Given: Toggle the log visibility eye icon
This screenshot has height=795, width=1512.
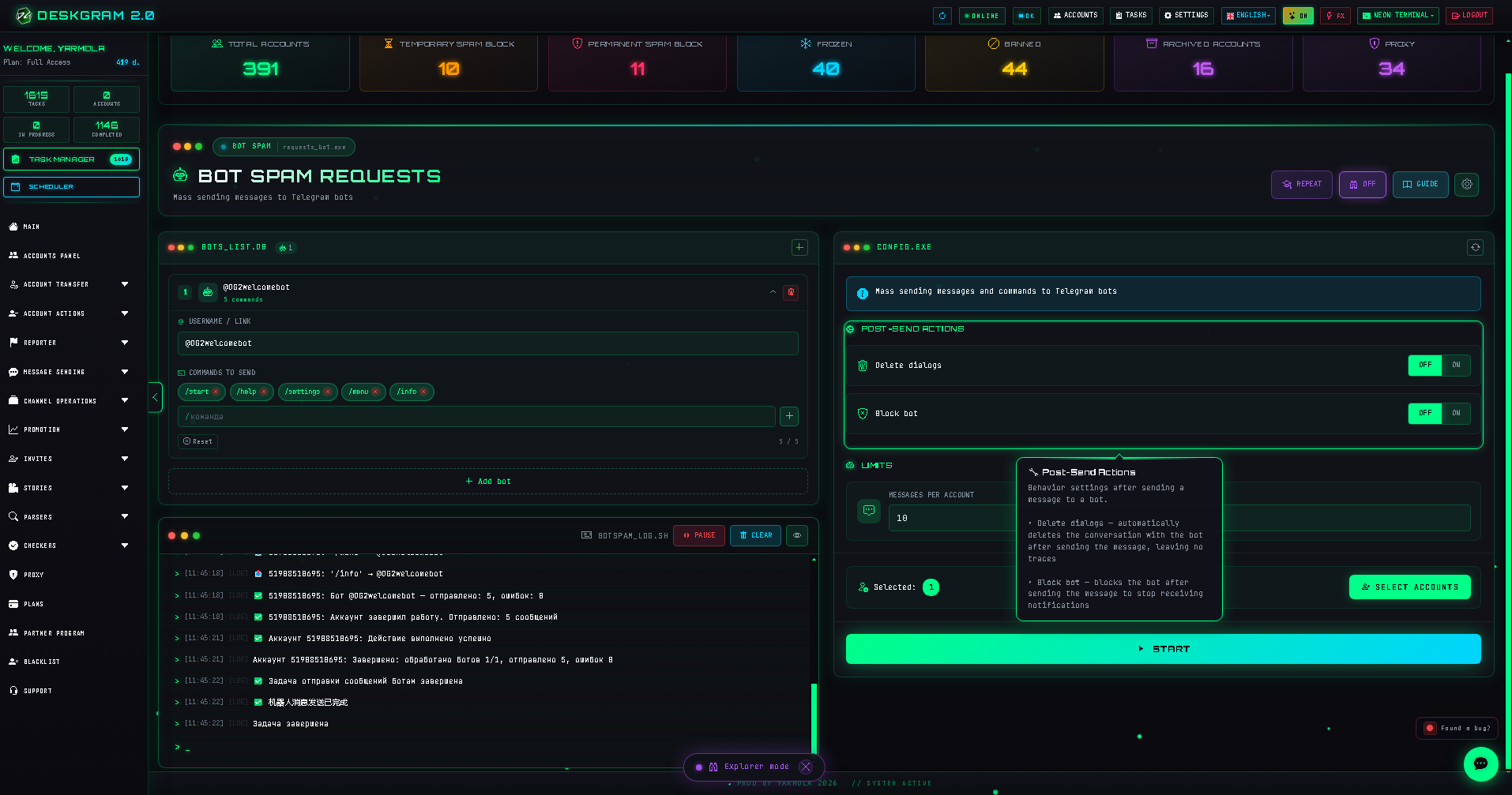Looking at the screenshot, I should (797, 535).
